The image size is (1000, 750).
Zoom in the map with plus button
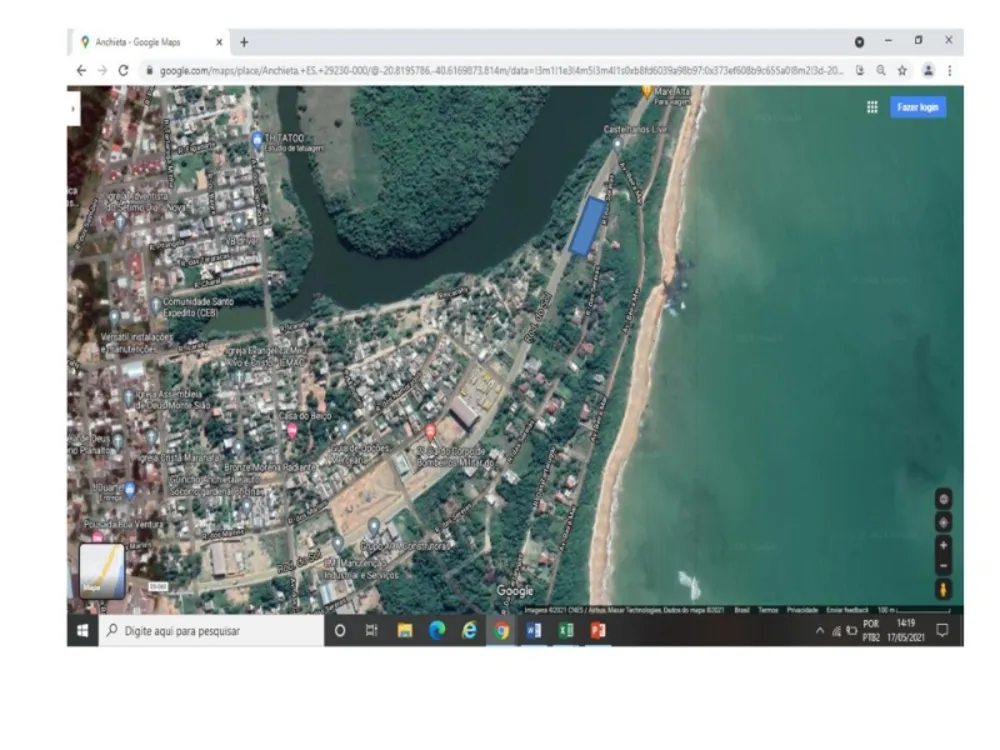tap(943, 545)
